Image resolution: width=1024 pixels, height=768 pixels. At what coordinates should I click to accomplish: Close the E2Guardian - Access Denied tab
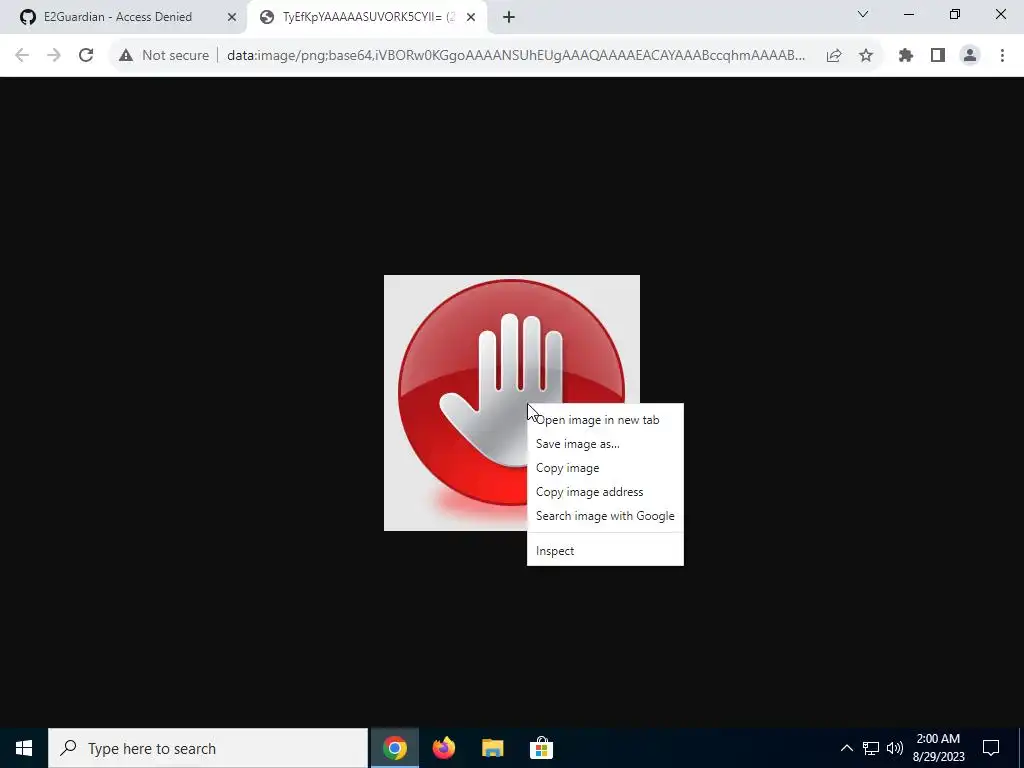point(232,17)
